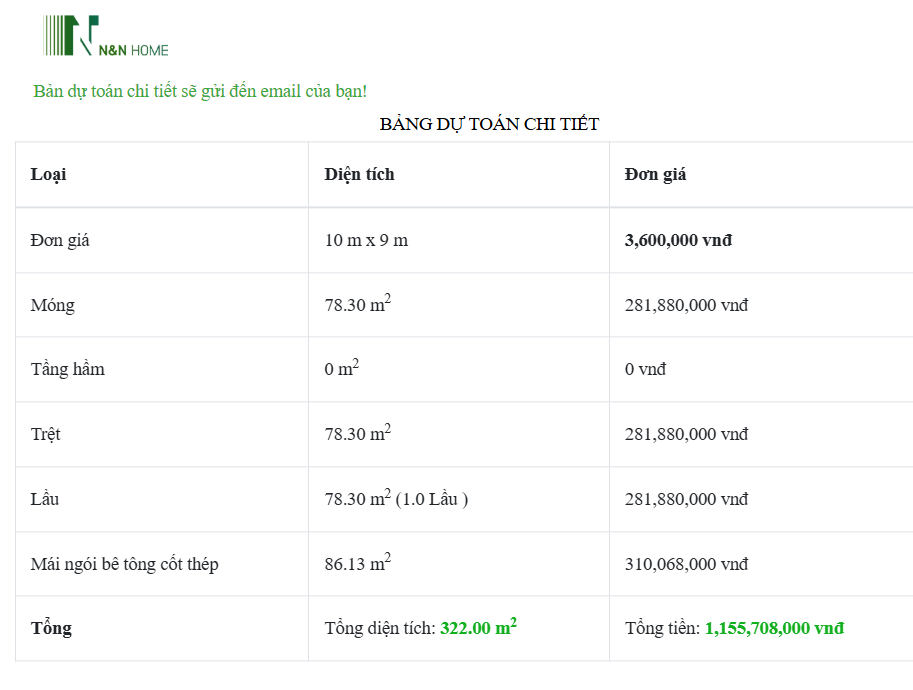The image size is (913, 690).
Task: Click the 78.30 m² (1.0 Lầu) cell
Action: pyautogui.click(x=396, y=498)
